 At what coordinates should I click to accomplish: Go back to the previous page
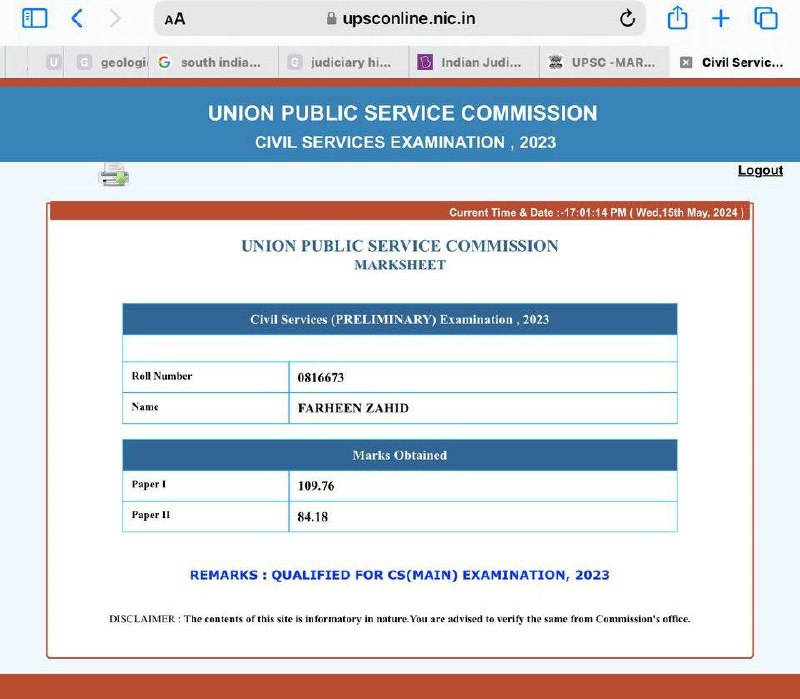[x=77, y=19]
